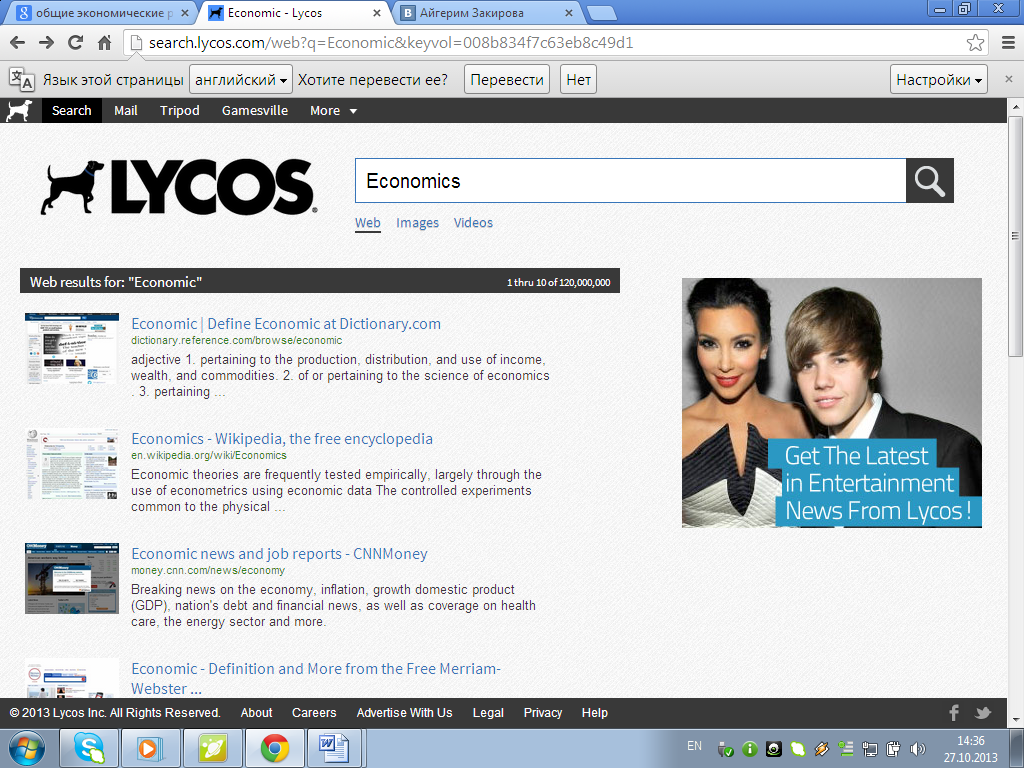The height and width of the screenshot is (768, 1024).
Task: Bookmark page with the star icon
Action: coord(975,43)
